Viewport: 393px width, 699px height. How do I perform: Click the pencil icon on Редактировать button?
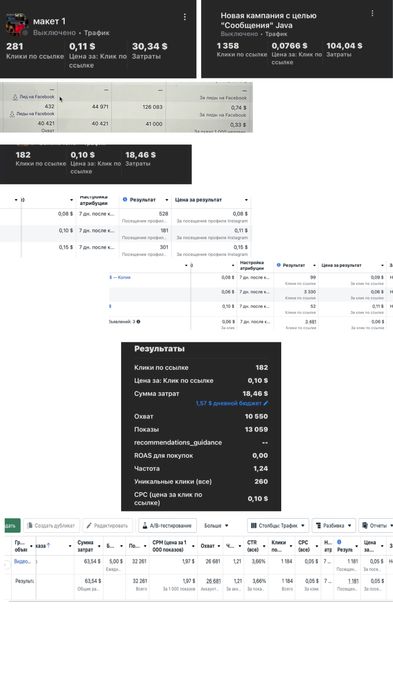(89, 526)
